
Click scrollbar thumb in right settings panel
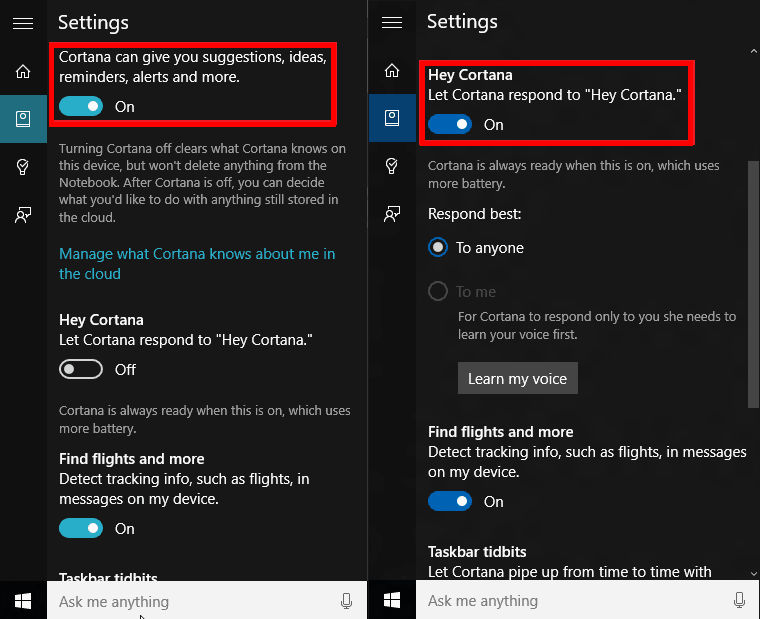753,284
